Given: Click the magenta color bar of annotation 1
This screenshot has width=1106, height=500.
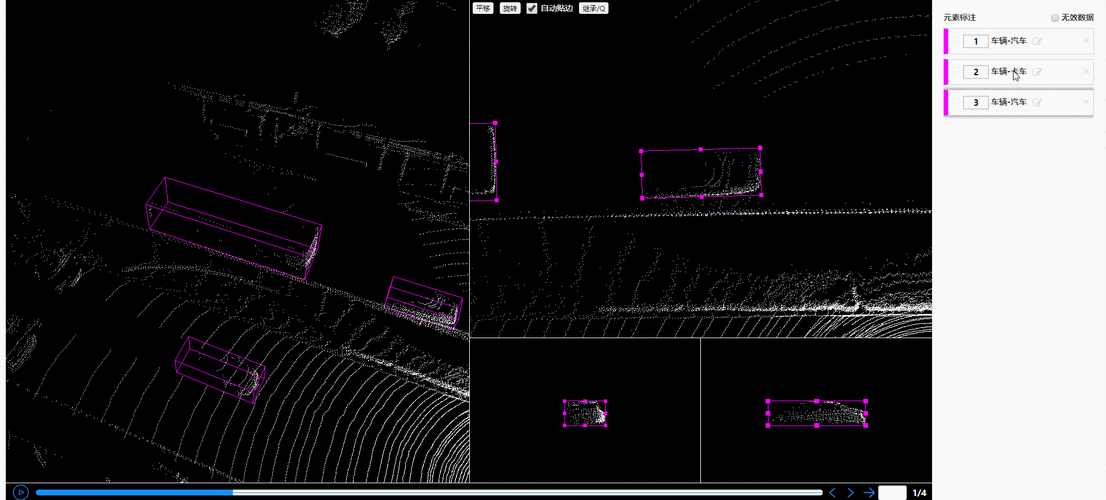Looking at the screenshot, I should pos(946,42).
